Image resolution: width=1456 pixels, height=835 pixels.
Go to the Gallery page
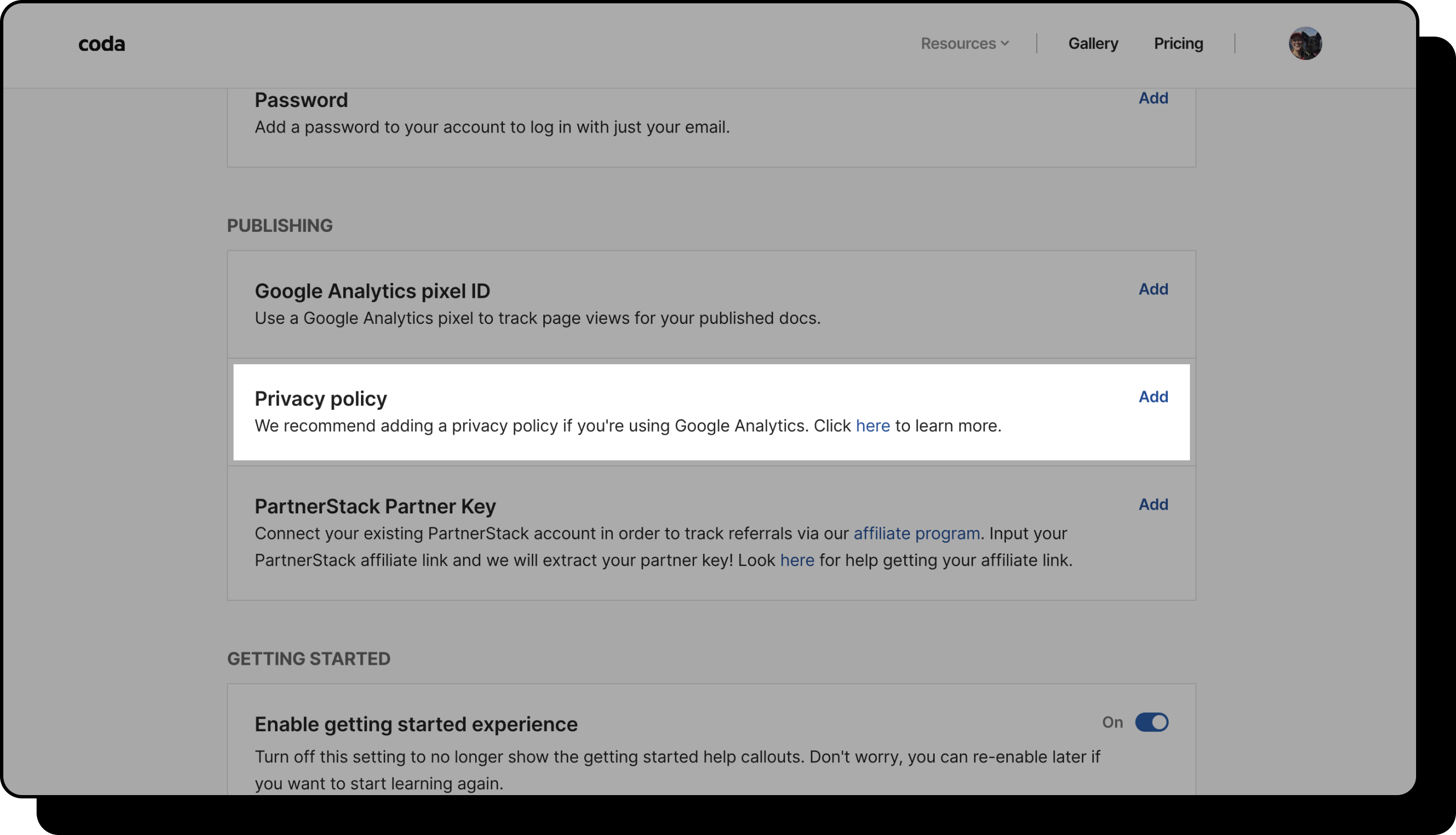point(1092,44)
